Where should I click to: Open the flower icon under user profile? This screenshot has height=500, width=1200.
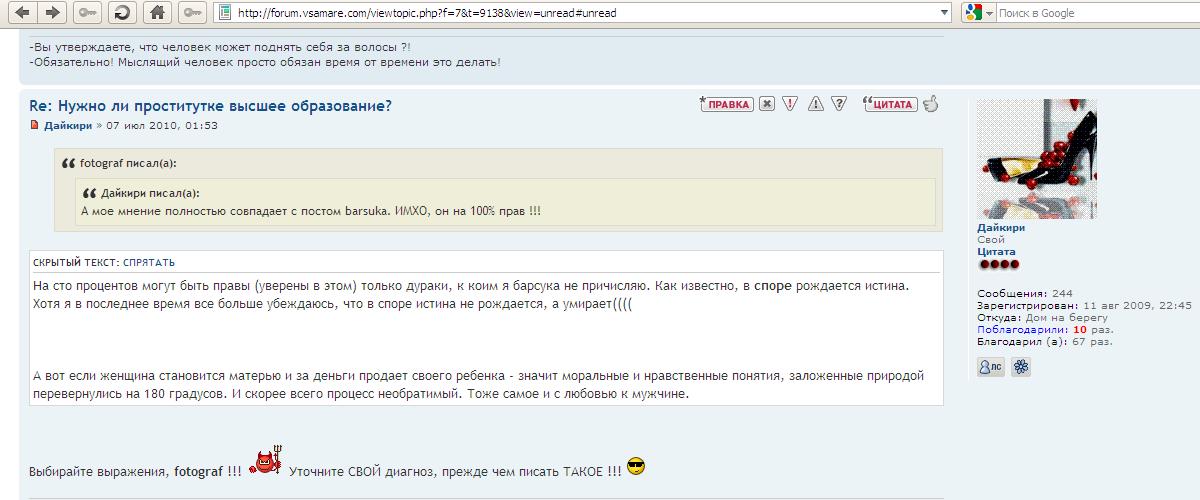tap(1021, 367)
